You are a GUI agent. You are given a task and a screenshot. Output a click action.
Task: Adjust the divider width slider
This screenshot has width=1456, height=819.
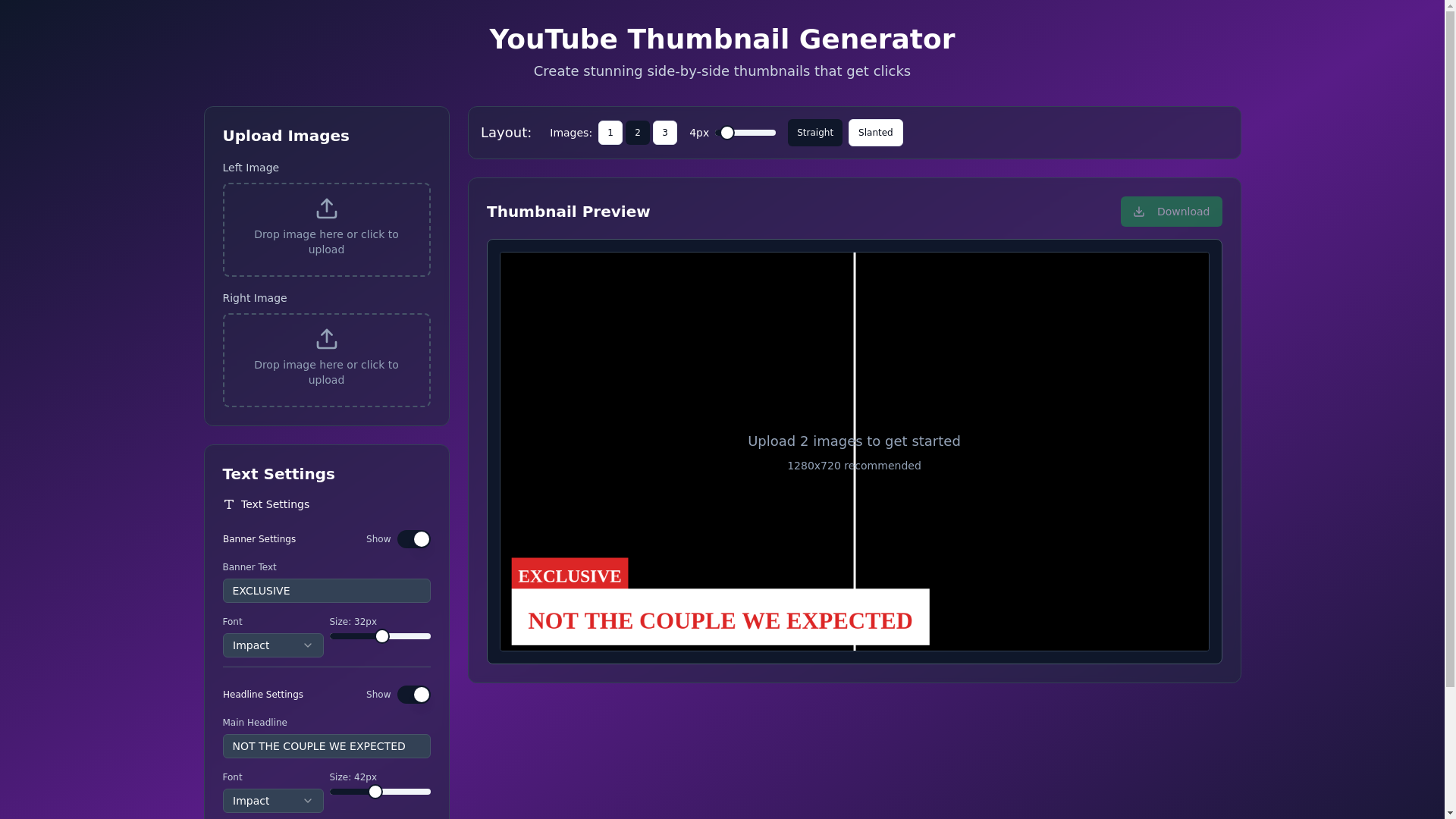click(x=745, y=133)
